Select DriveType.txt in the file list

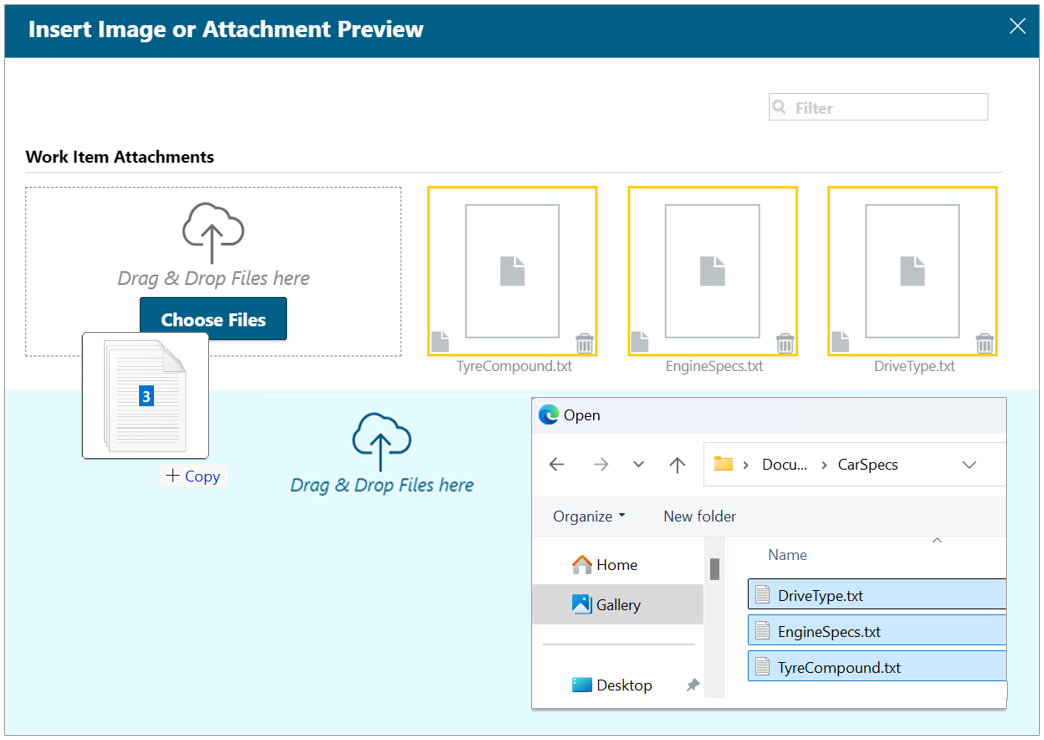(877, 595)
